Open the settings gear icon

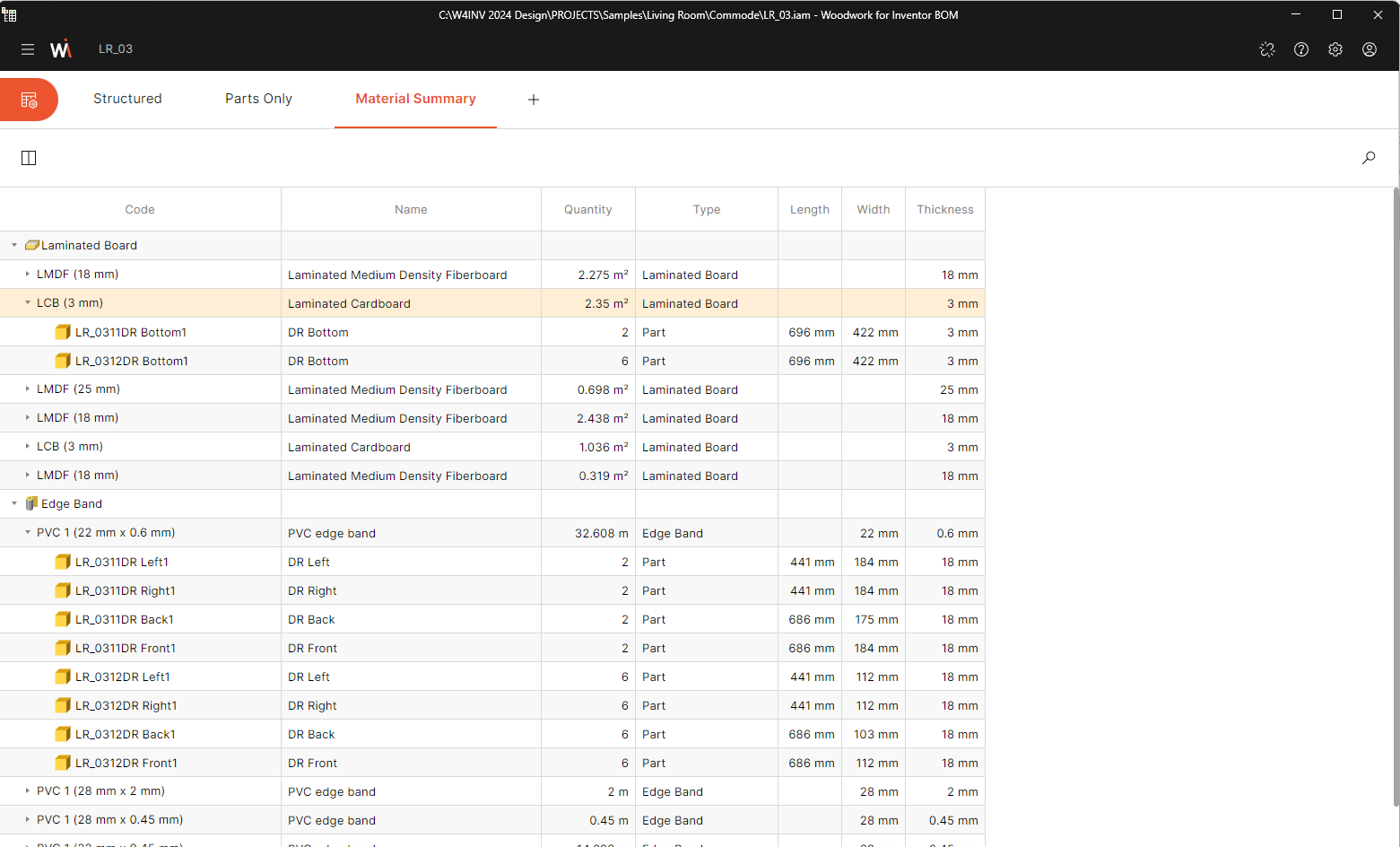pos(1335,49)
